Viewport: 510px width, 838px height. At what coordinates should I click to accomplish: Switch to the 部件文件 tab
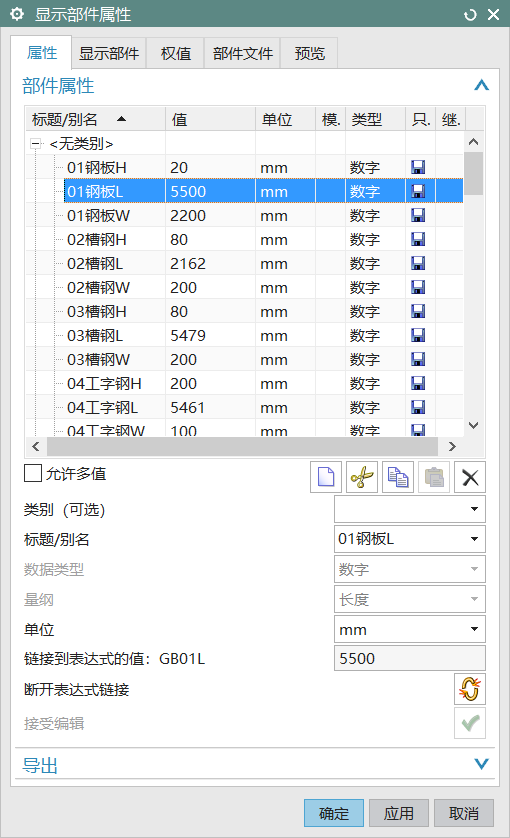tap(243, 53)
